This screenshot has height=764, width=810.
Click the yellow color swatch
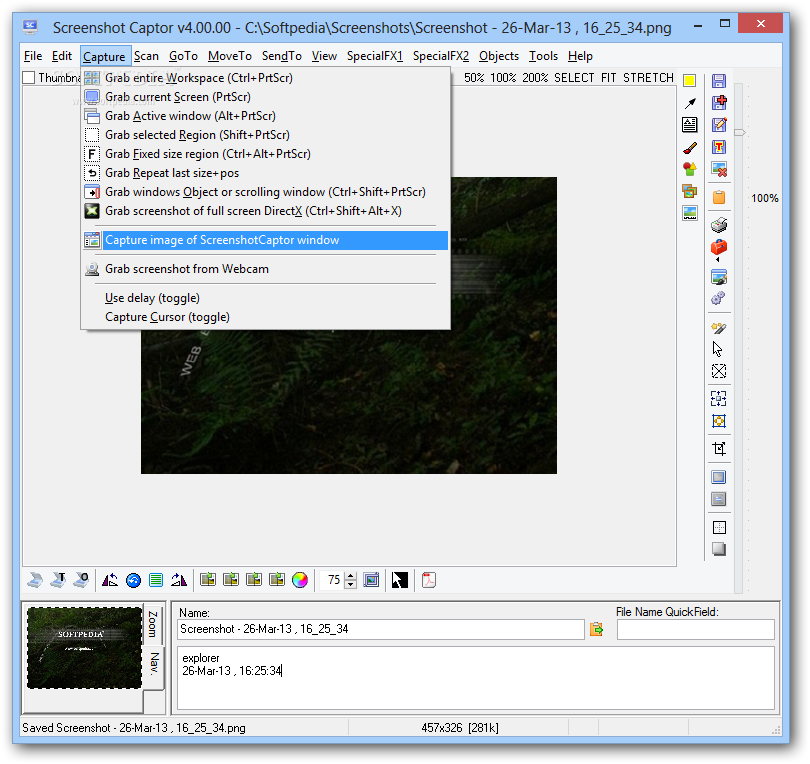pyautogui.click(x=689, y=81)
